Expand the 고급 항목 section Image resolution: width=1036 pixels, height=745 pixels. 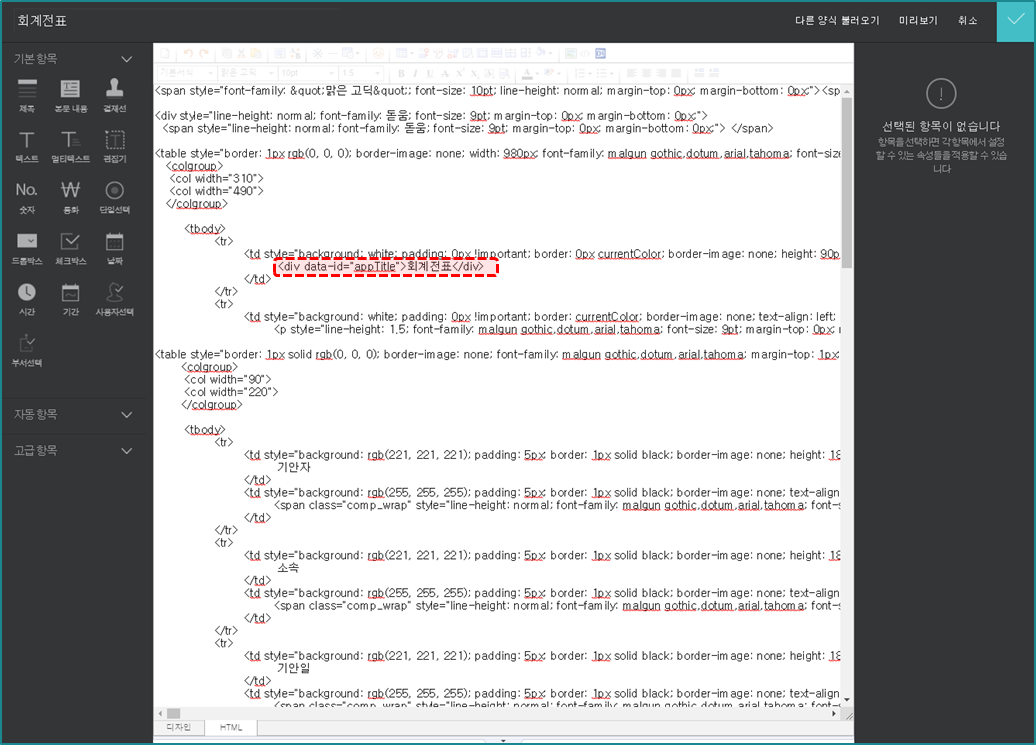(126, 451)
